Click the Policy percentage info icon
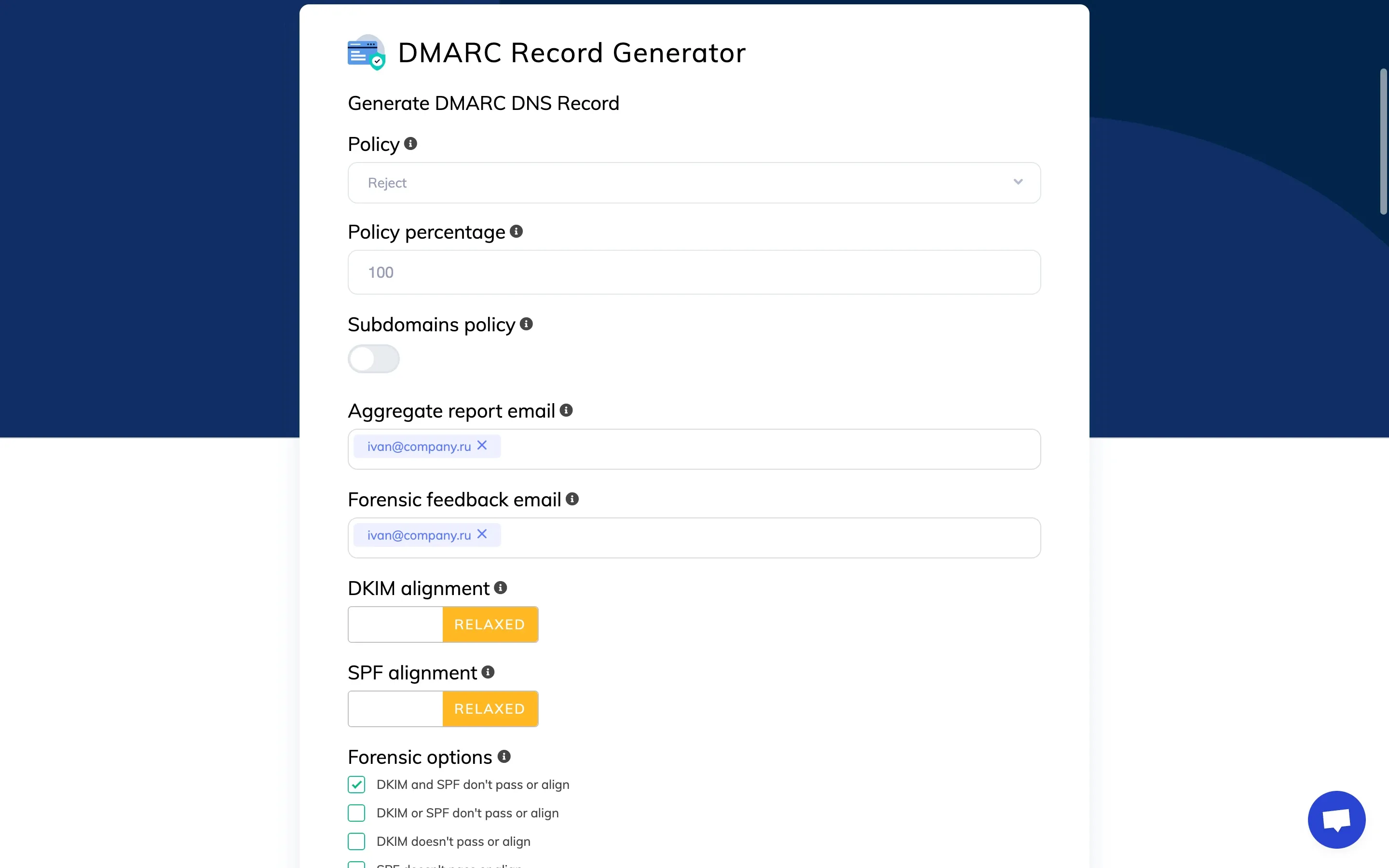 pyautogui.click(x=516, y=231)
